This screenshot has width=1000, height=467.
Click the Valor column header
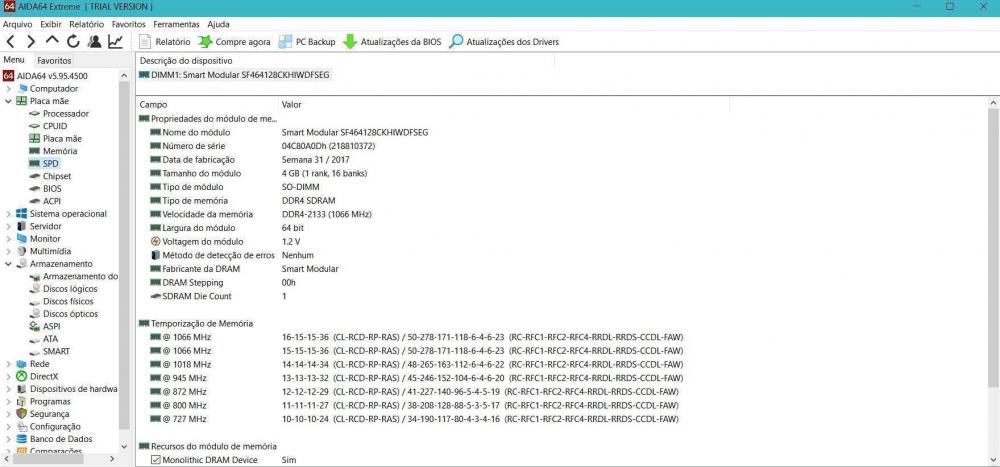(504, 105)
